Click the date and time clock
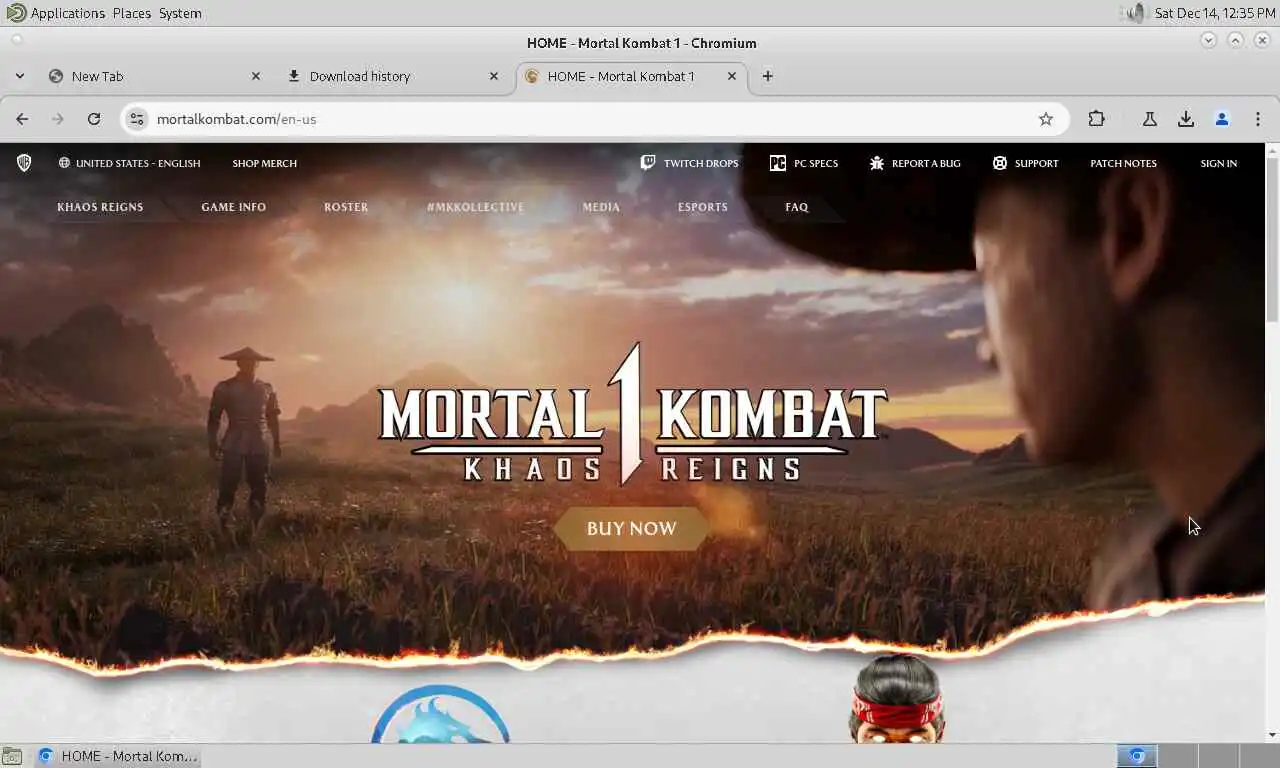The height and width of the screenshot is (768, 1280). click(x=1214, y=13)
